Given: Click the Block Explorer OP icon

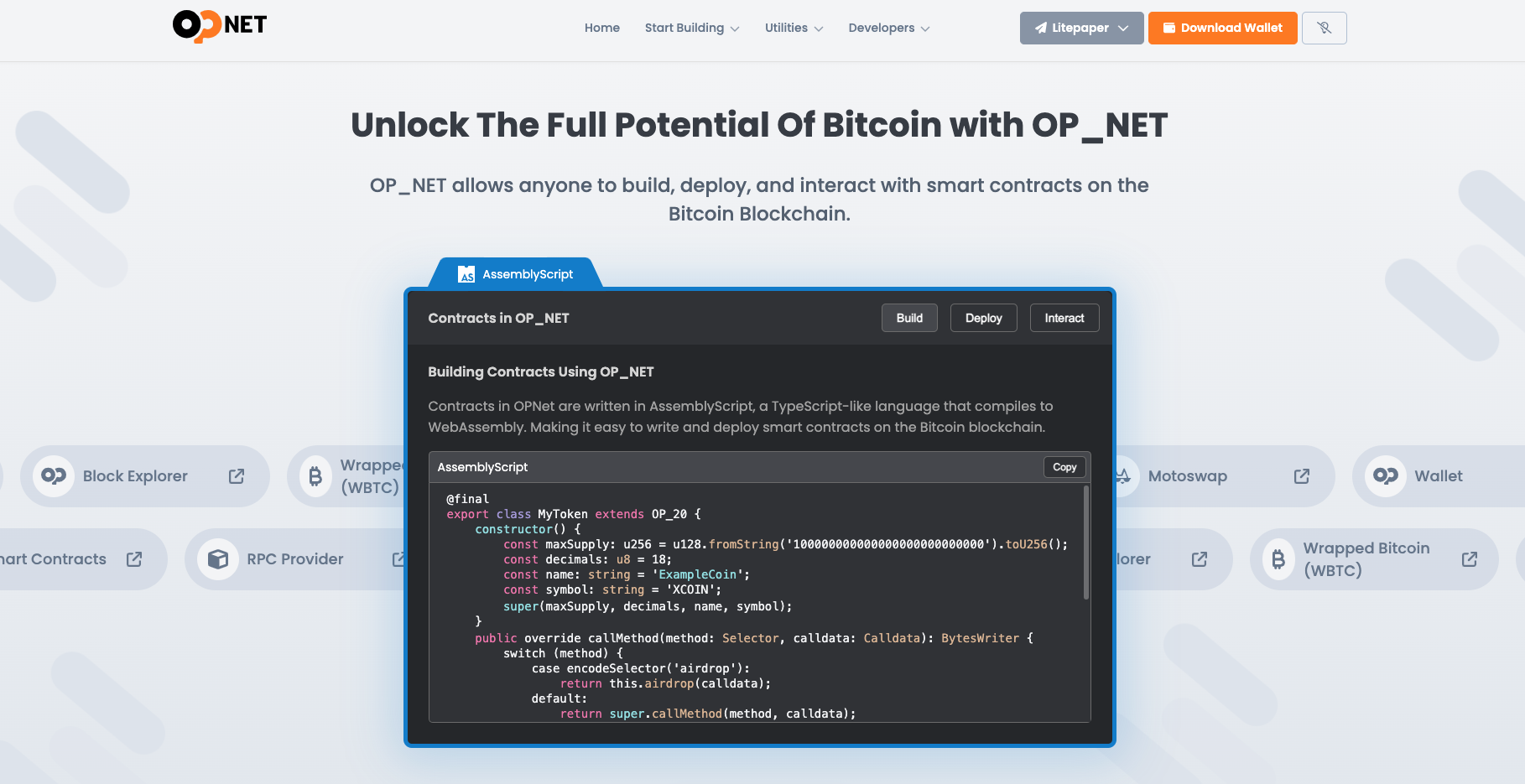Looking at the screenshot, I should click(x=54, y=476).
